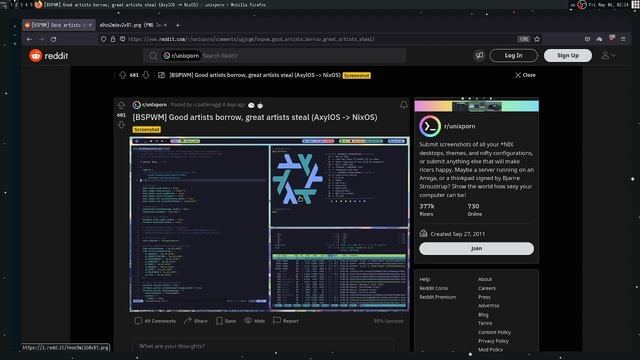Open the About link
The image size is (640, 360).
tap(485, 280)
